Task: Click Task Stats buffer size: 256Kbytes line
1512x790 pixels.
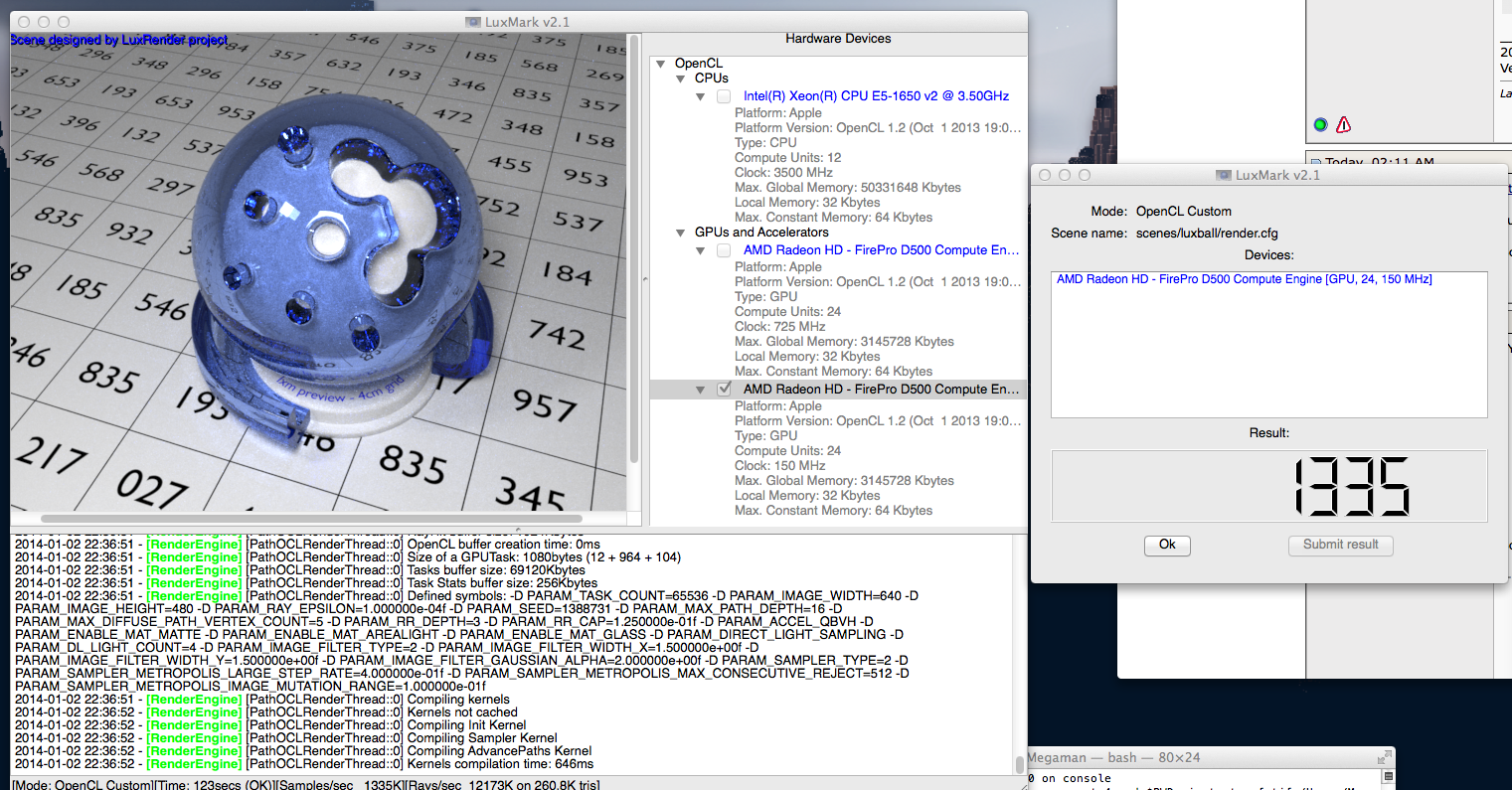Action: (305, 583)
